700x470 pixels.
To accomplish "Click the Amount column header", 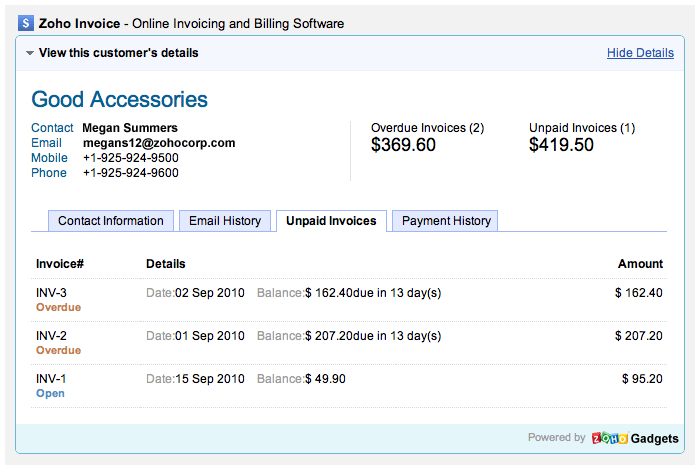I will click(x=640, y=264).
